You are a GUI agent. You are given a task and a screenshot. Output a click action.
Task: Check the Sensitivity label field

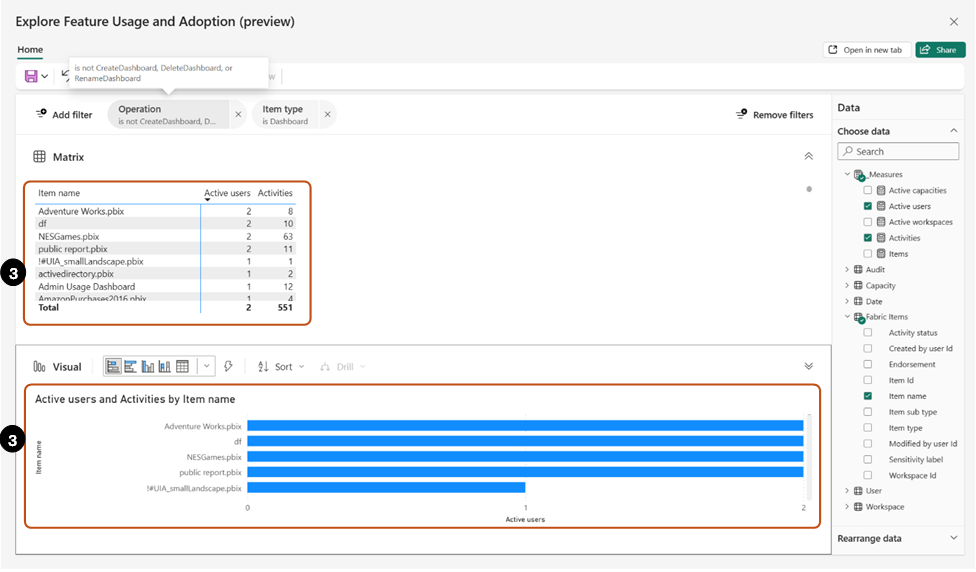(868, 459)
